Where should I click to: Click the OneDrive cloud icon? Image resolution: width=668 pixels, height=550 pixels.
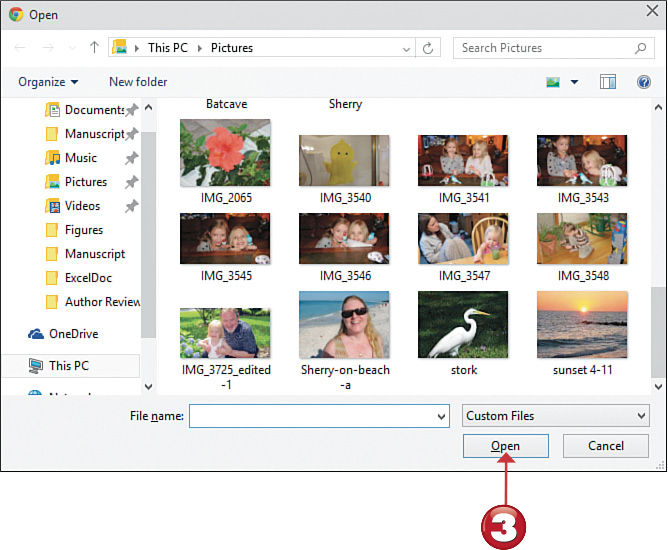coord(36,334)
